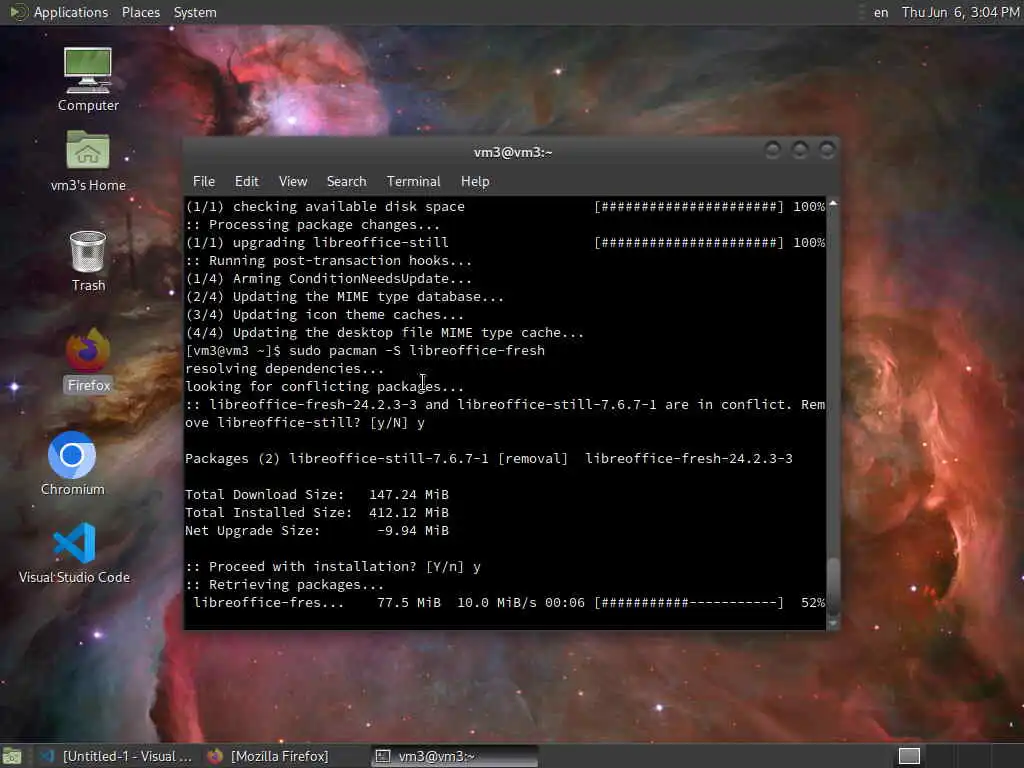Click the libreoffice-fres download progress bar at 52%
Image resolution: width=1024 pixels, height=768 pixels.
tap(688, 603)
